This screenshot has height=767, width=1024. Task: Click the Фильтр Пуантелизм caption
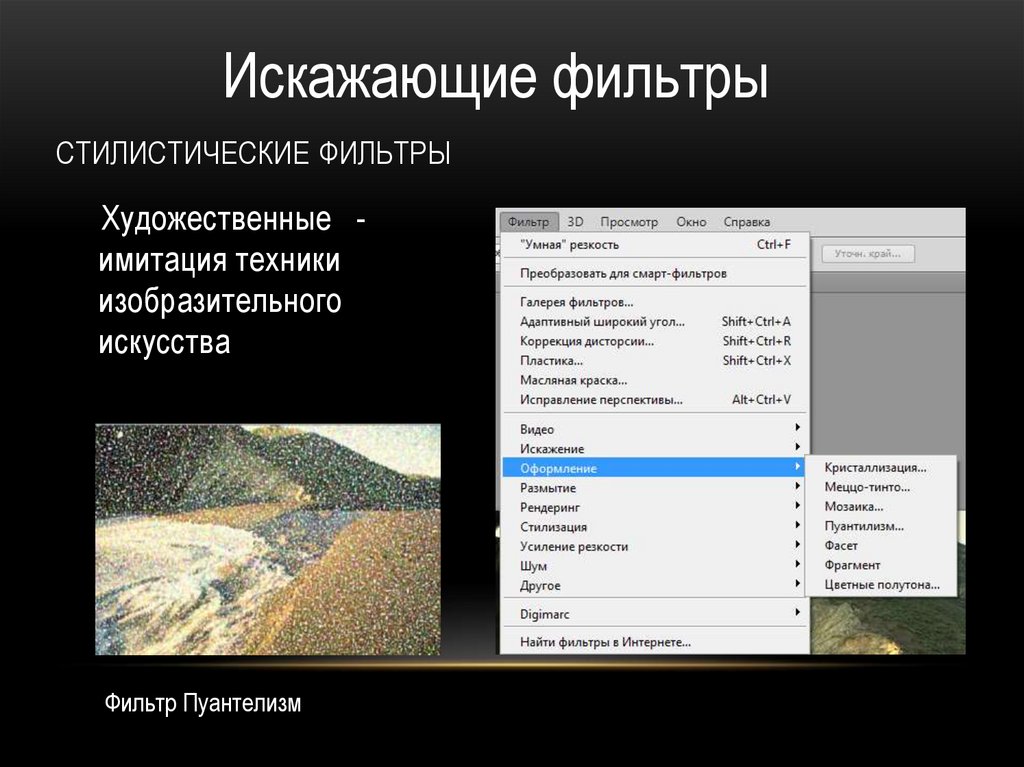202,704
